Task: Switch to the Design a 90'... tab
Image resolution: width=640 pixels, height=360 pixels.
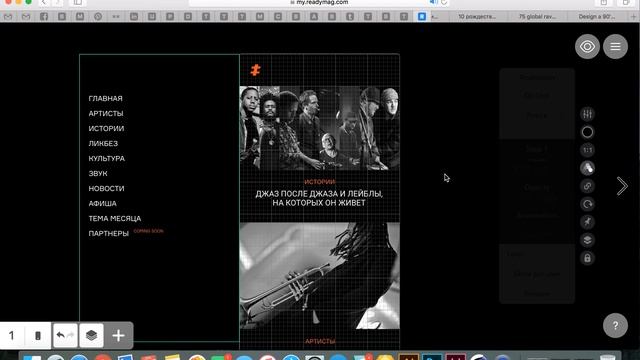Action: (597, 17)
